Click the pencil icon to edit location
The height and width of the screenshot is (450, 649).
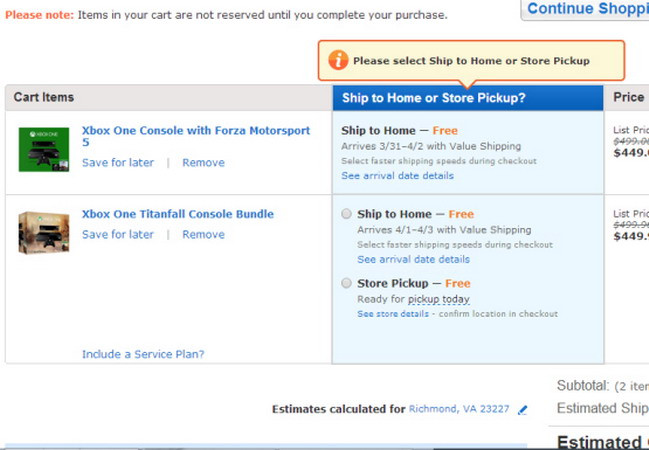point(522,409)
